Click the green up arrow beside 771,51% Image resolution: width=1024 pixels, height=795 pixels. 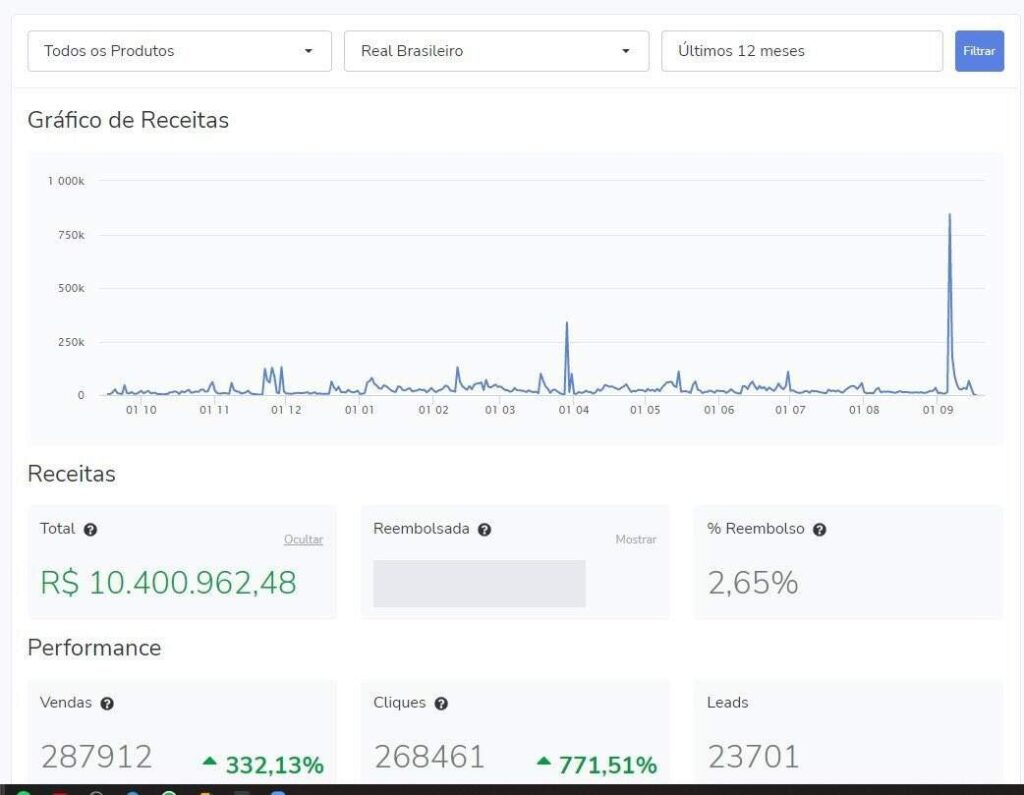tap(543, 762)
